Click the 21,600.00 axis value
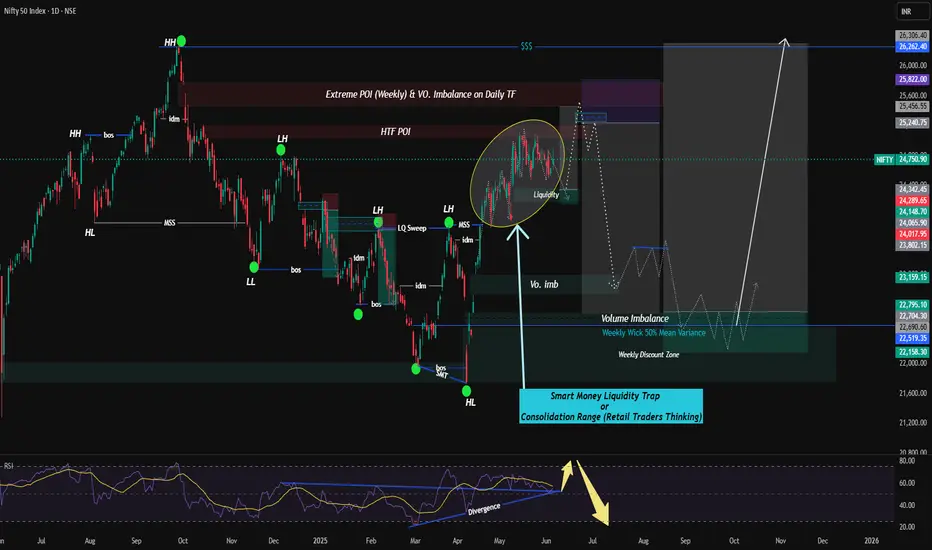Viewport: 932px width, 550px height. pyautogui.click(x=913, y=393)
